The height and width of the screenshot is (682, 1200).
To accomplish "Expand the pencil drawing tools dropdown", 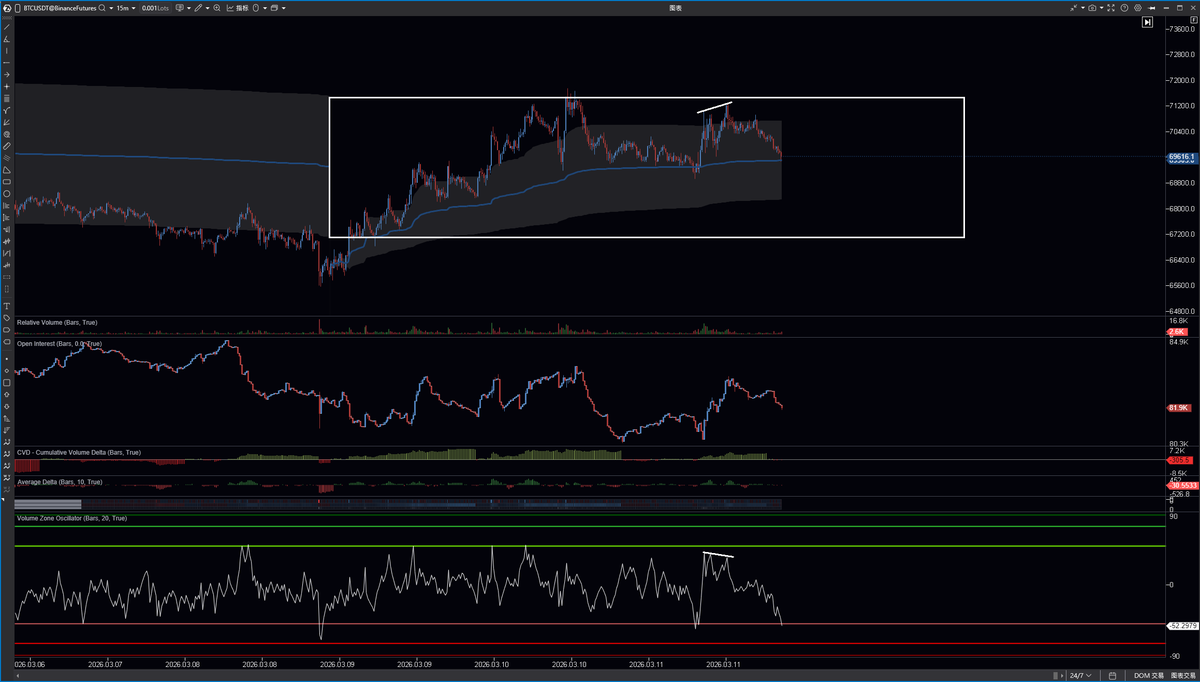I will 208,7.
